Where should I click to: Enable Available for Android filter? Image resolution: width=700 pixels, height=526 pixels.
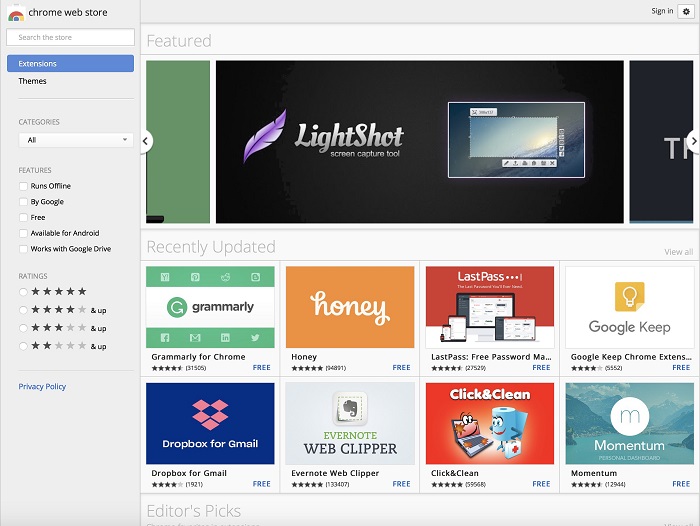coord(23,233)
